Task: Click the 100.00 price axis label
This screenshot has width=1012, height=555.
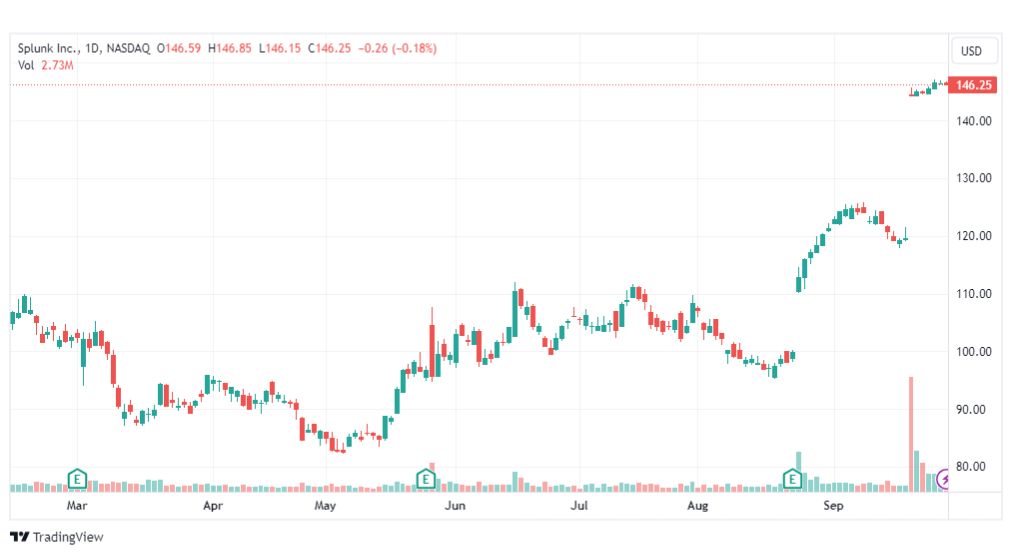Action: 974,352
